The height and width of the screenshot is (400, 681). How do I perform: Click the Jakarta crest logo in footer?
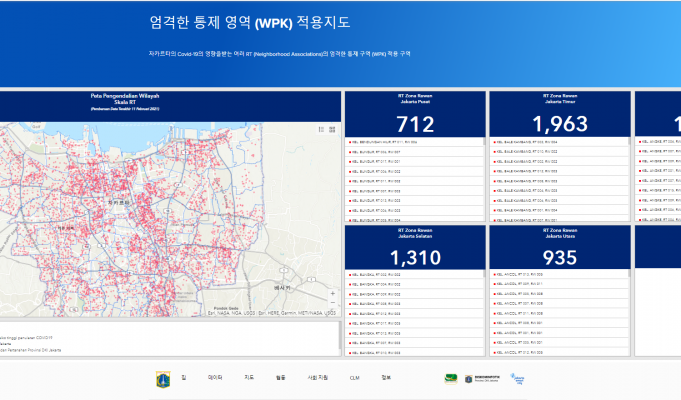pos(163,379)
